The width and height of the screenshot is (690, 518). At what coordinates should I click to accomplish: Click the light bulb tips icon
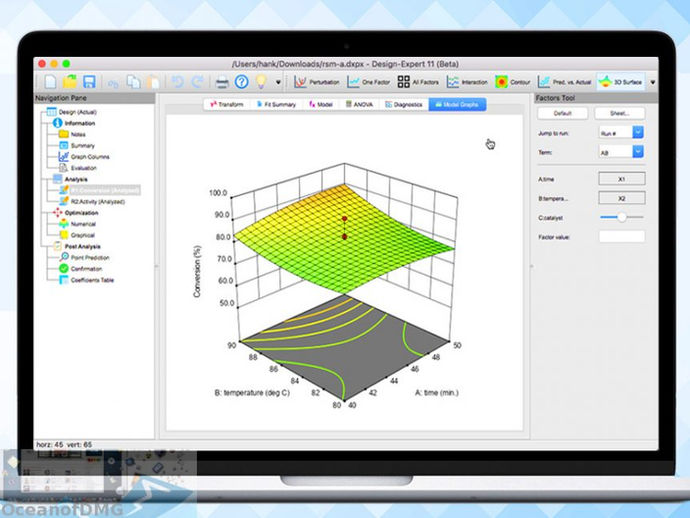pyautogui.click(x=261, y=82)
